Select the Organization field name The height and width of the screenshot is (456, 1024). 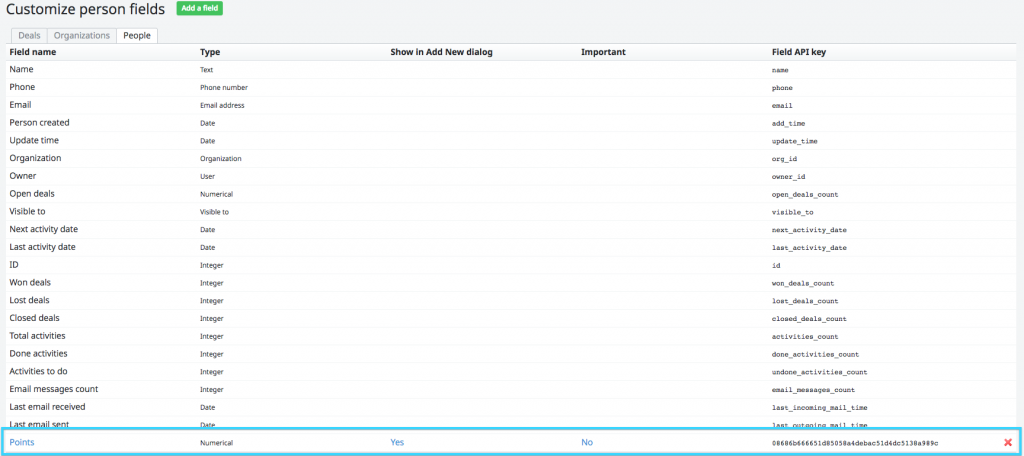(x=35, y=158)
